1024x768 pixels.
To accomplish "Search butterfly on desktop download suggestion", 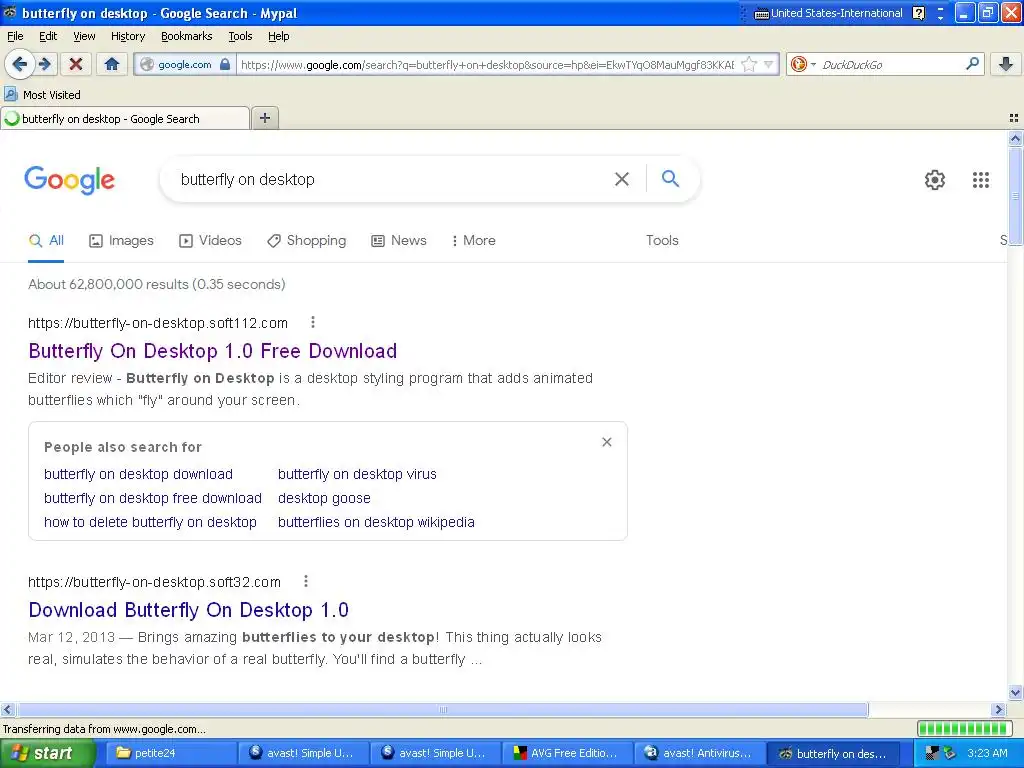I will 138,474.
